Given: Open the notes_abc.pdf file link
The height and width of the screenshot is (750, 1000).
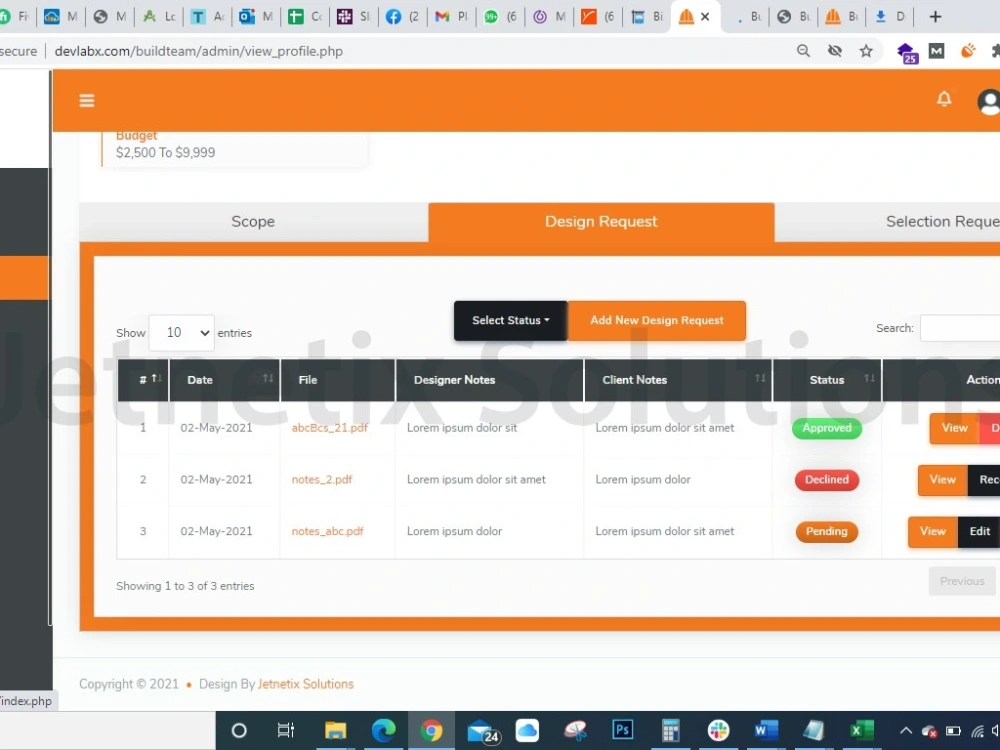Looking at the screenshot, I should point(328,531).
